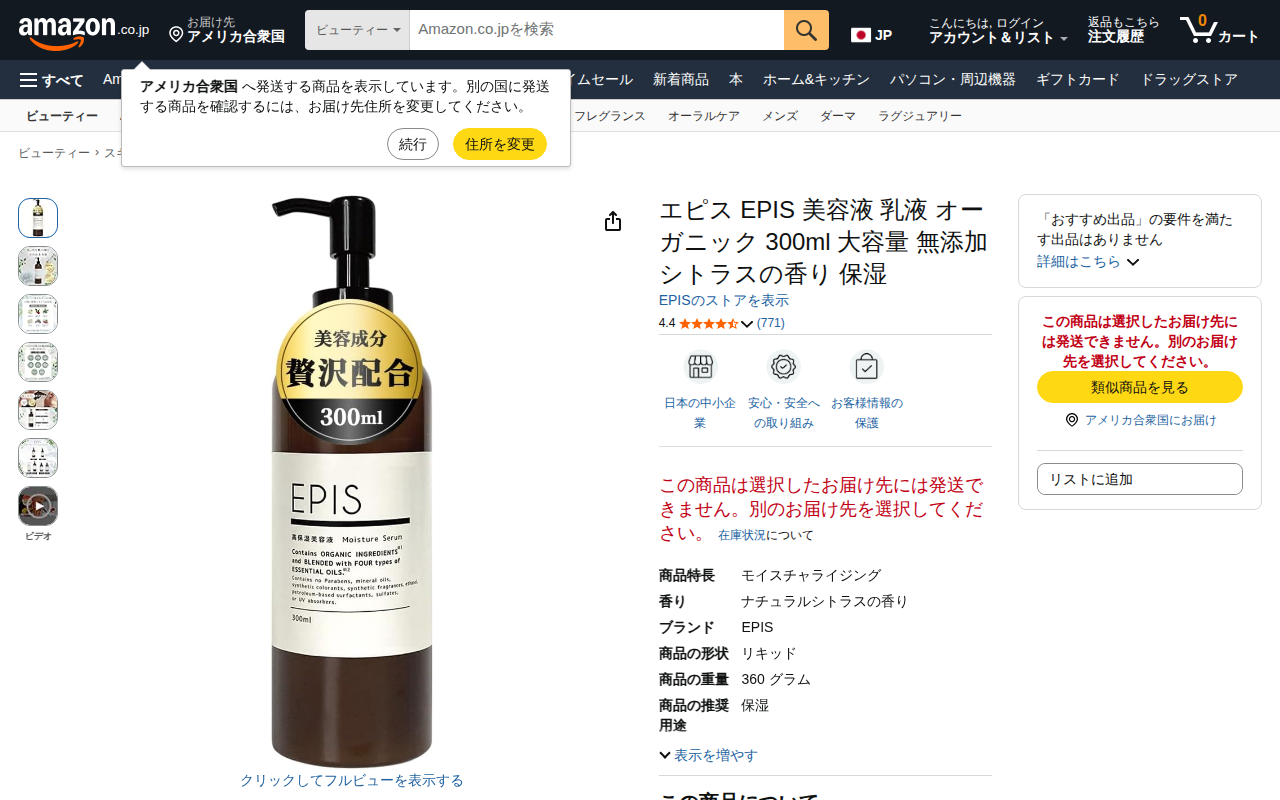Click the 類似商品を見る button

tap(1140, 387)
